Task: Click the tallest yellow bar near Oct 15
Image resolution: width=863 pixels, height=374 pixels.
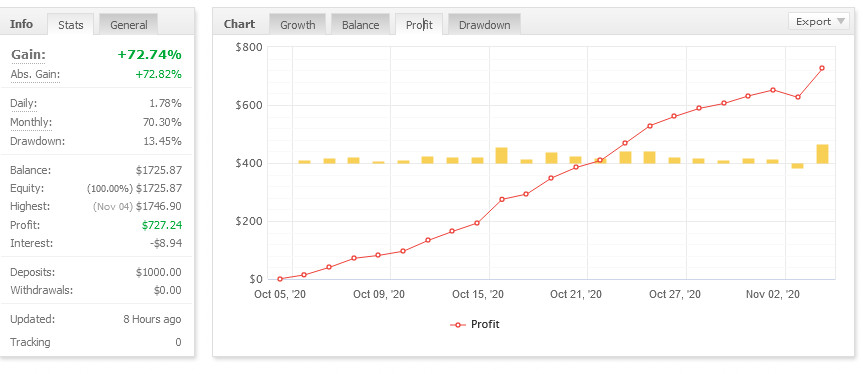Action: click(501, 156)
